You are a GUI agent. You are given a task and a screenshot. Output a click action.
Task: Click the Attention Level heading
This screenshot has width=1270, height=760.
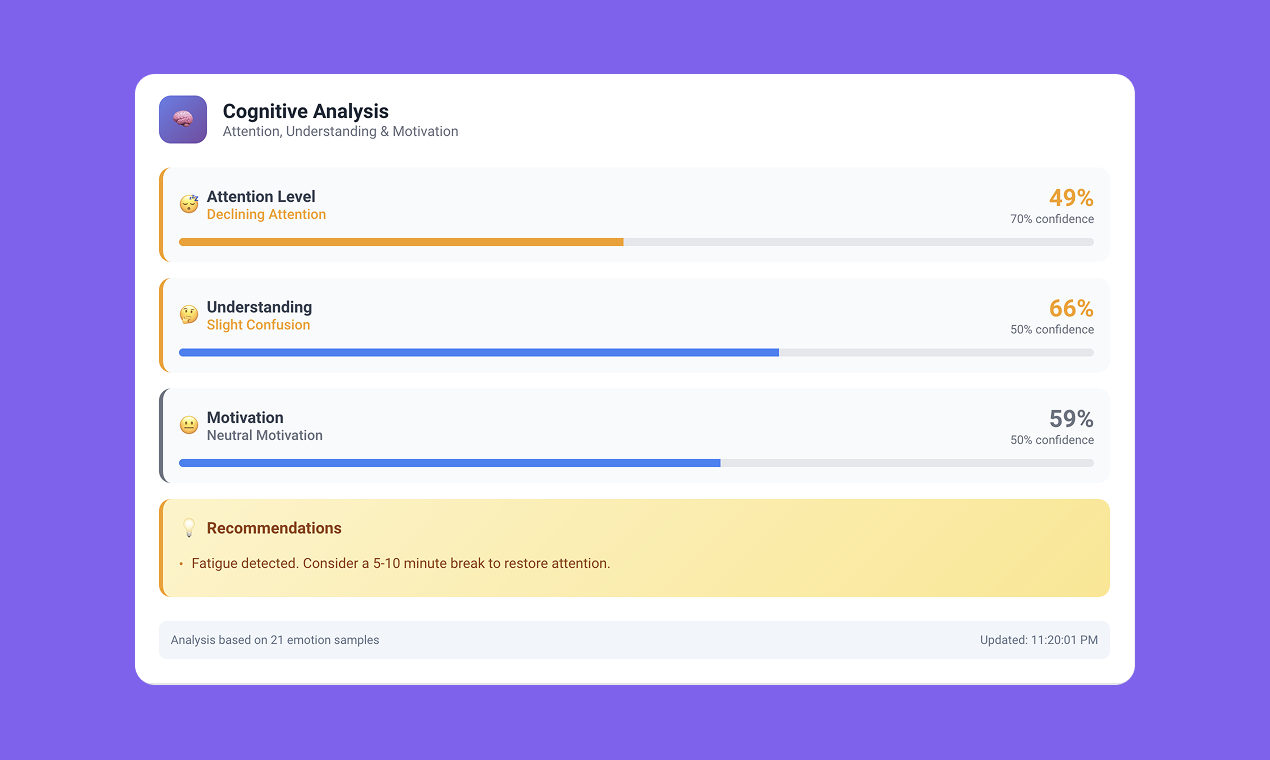click(261, 196)
